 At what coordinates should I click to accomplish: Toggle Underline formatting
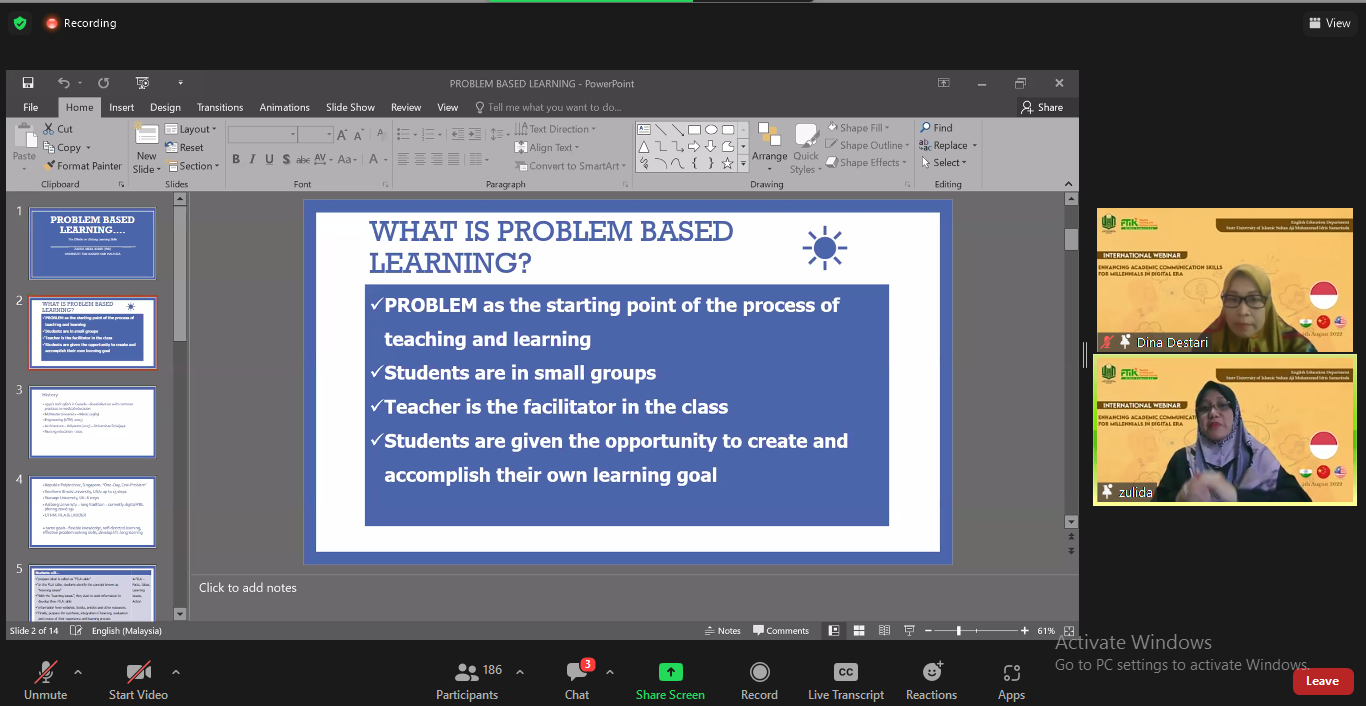270,159
